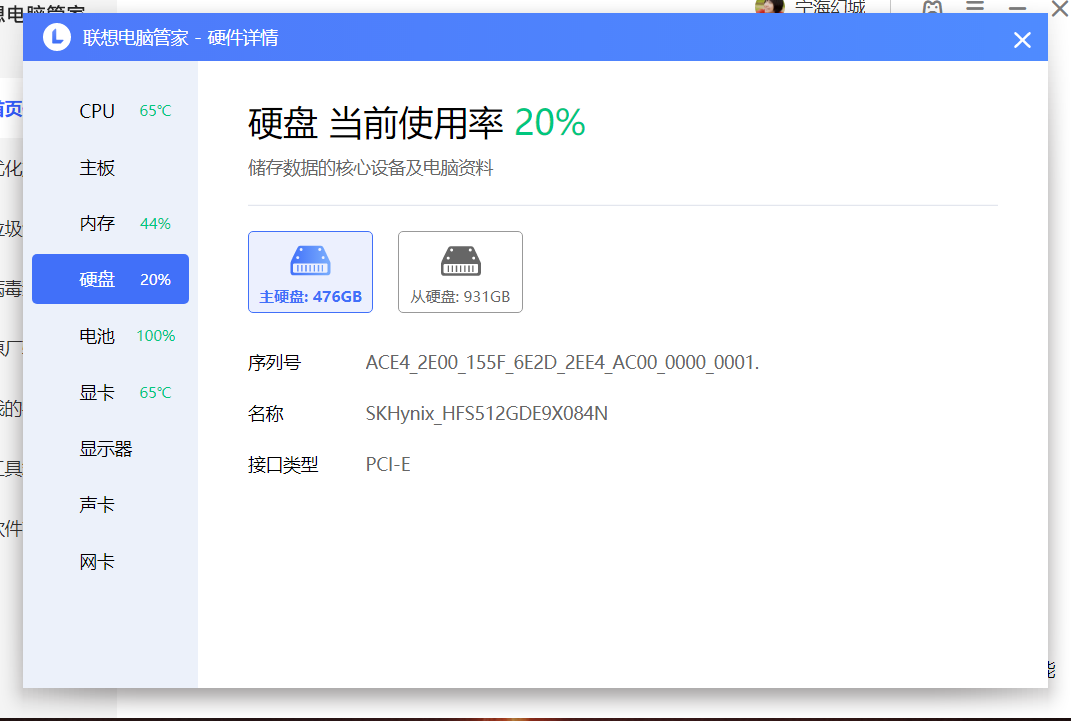Click the PCI-E interface type value

pyautogui.click(x=388, y=464)
